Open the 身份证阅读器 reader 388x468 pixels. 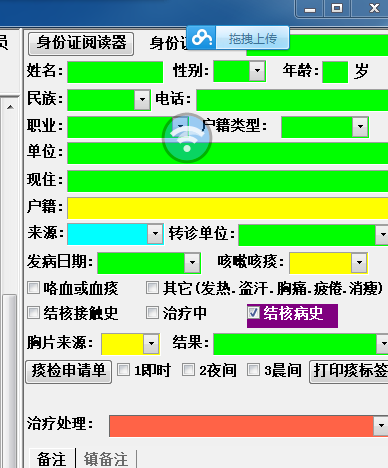81,43
